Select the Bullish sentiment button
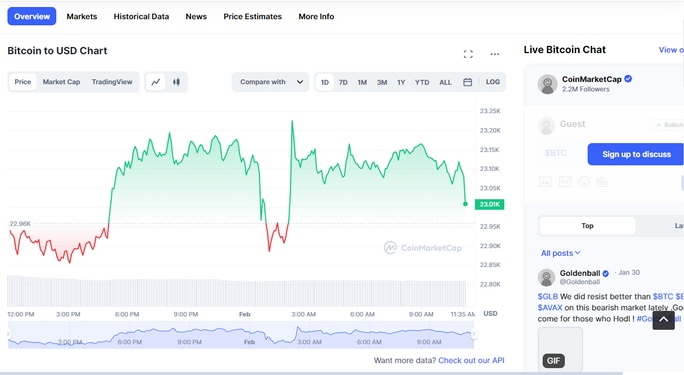This screenshot has width=684, height=375. click(667, 125)
